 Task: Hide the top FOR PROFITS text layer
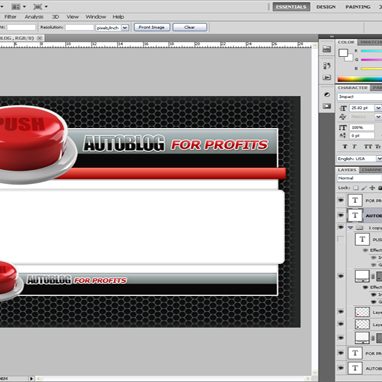click(x=341, y=200)
